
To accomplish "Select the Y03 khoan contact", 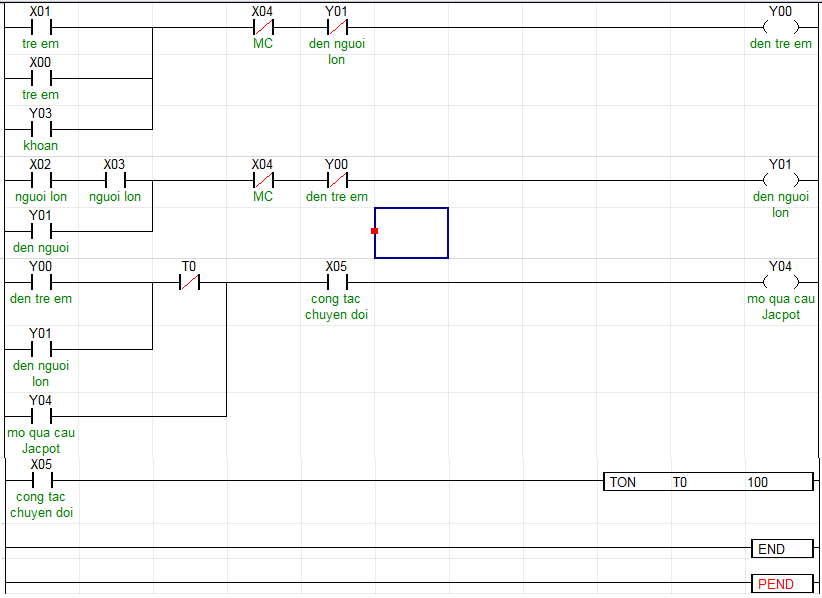I will (40, 128).
